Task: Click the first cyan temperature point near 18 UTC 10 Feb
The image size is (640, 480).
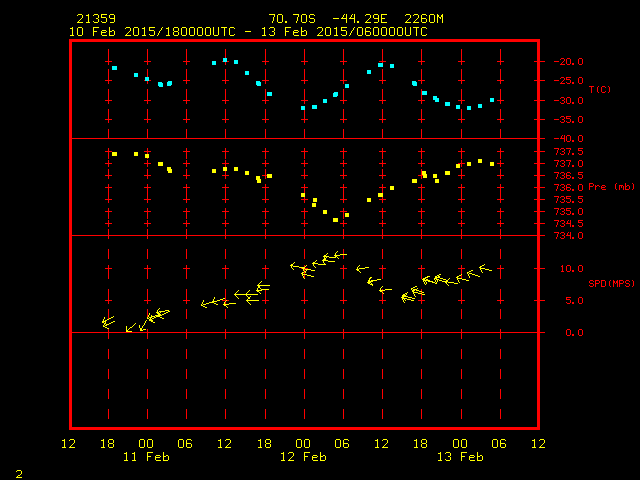Action: tap(115, 68)
